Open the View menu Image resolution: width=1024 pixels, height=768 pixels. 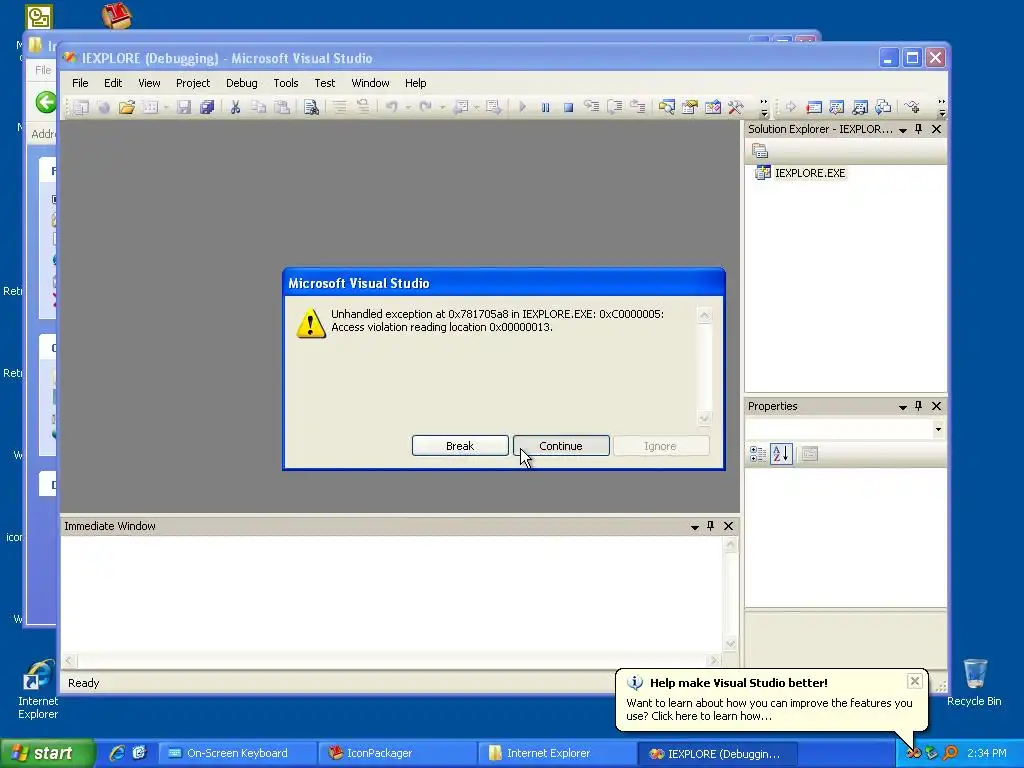149,83
